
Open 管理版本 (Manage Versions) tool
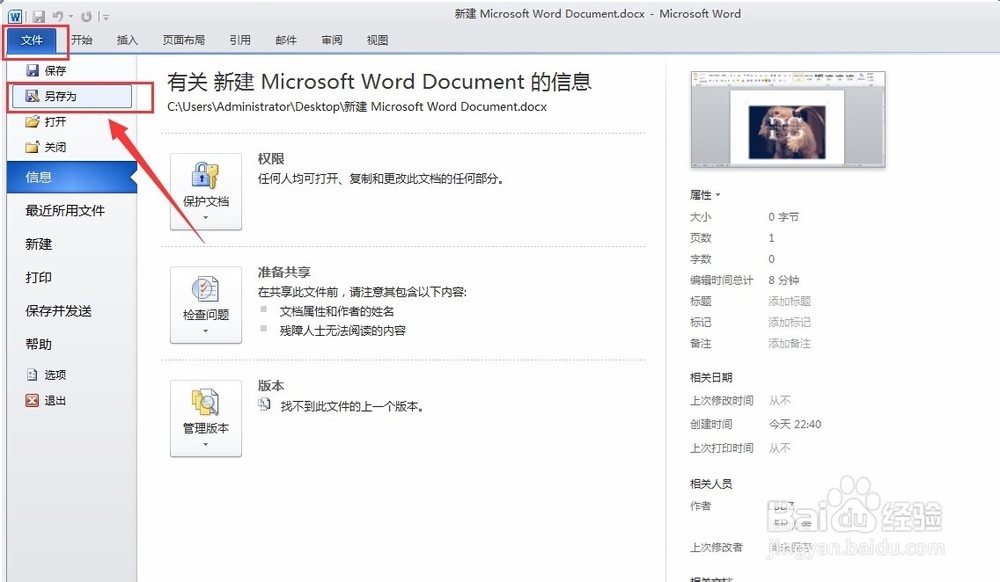(x=205, y=418)
